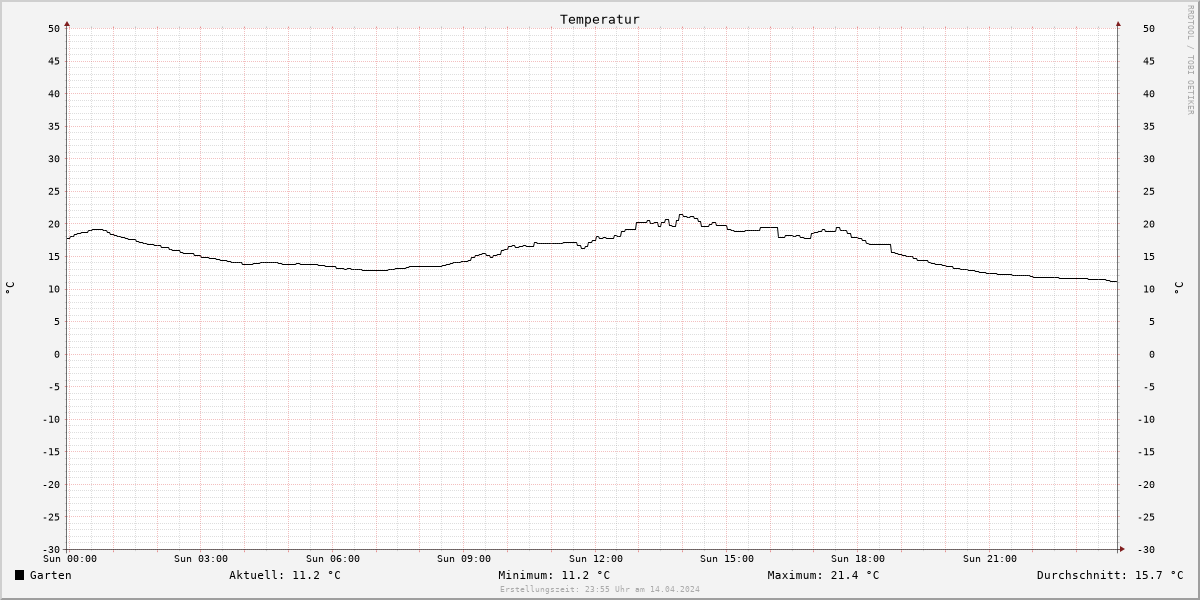
Task: Click the "°C" unit label on right side
Action: (1178, 288)
